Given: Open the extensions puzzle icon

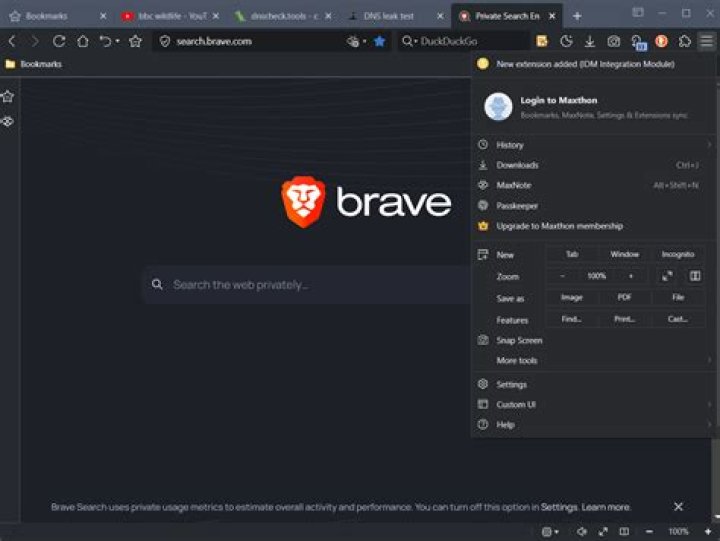Looking at the screenshot, I should pos(685,41).
